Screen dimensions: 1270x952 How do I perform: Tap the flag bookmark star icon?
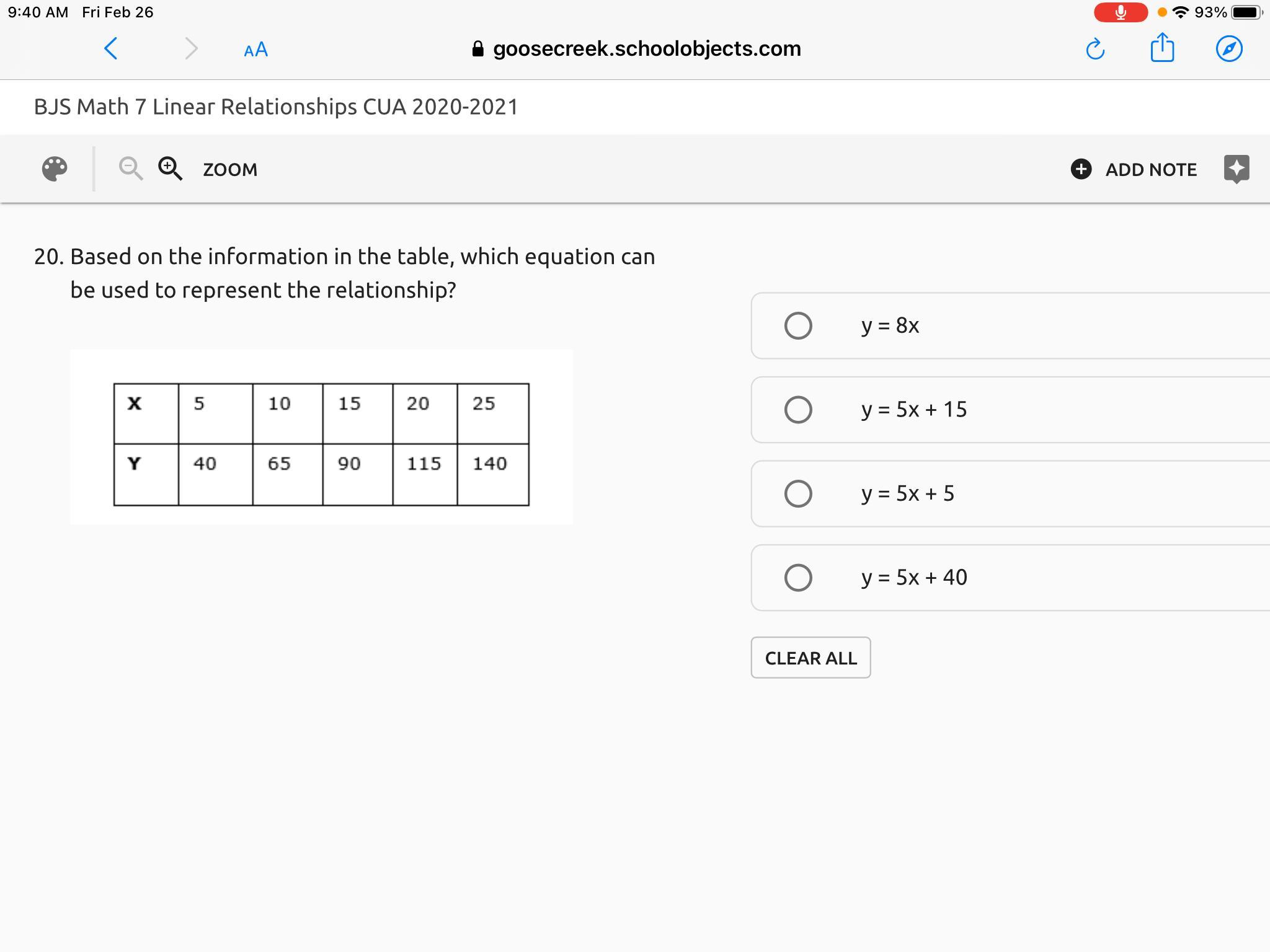[1236, 169]
